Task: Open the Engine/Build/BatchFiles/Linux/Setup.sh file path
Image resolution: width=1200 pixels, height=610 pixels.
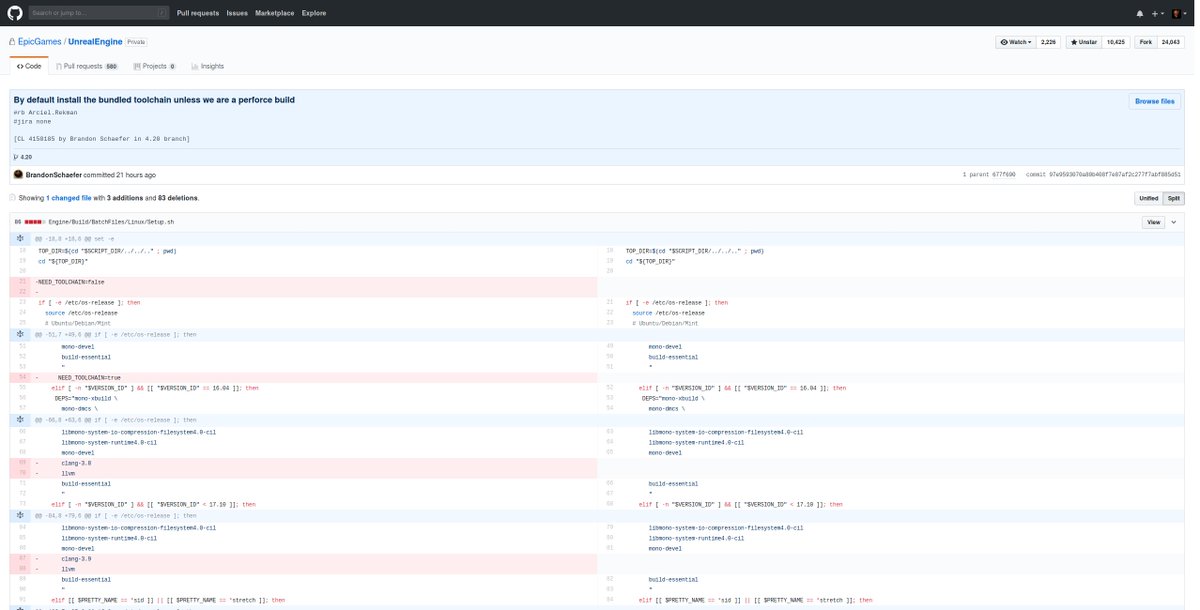Action: click(x=111, y=222)
